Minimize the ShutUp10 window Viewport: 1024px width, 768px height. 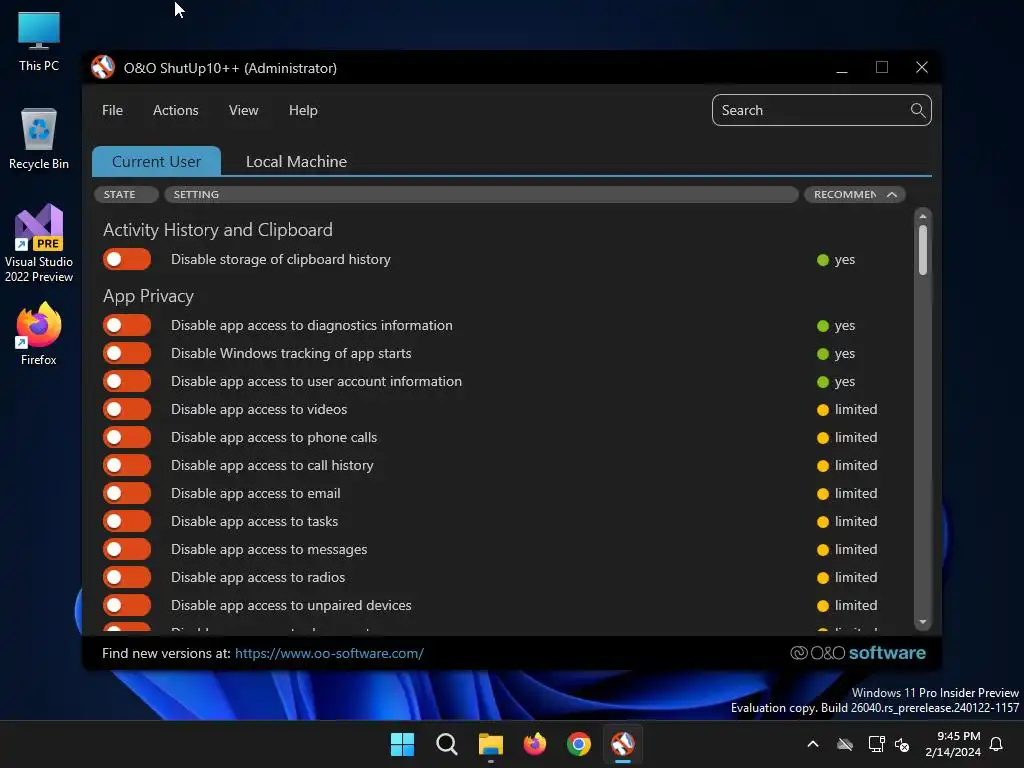point(842,67)
